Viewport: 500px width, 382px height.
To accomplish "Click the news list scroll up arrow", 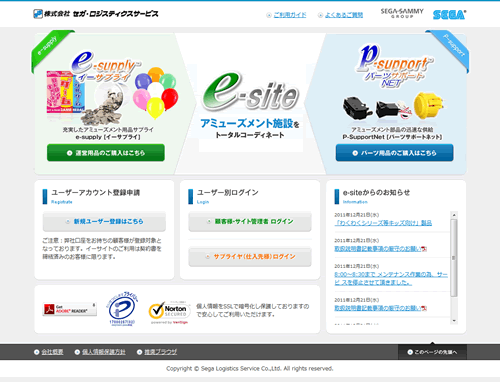I will click(x=454, y=215).
